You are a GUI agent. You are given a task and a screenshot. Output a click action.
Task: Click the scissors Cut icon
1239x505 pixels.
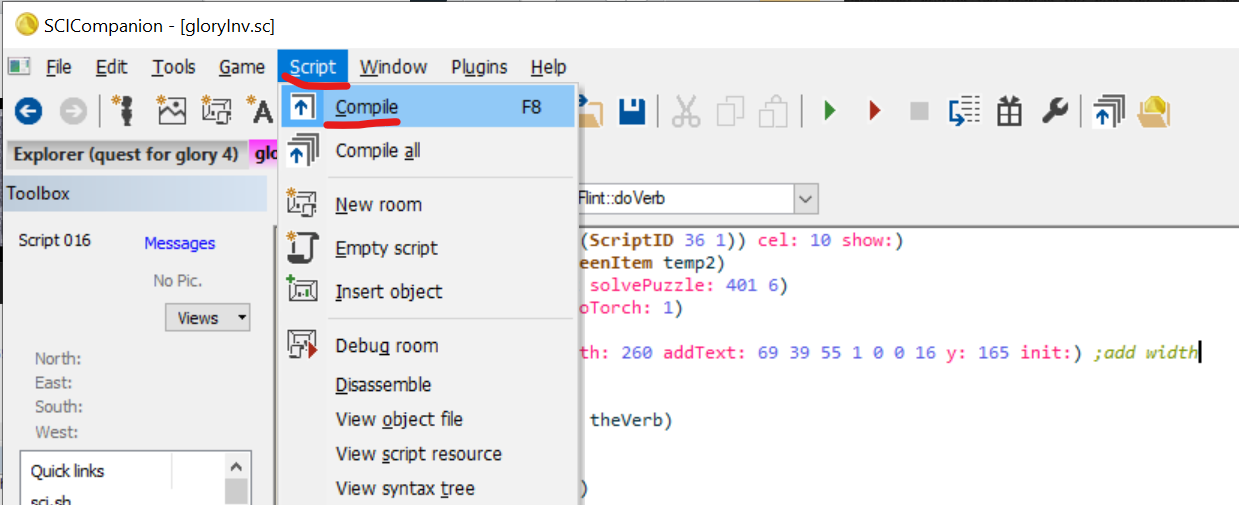[x=686, y=111]
